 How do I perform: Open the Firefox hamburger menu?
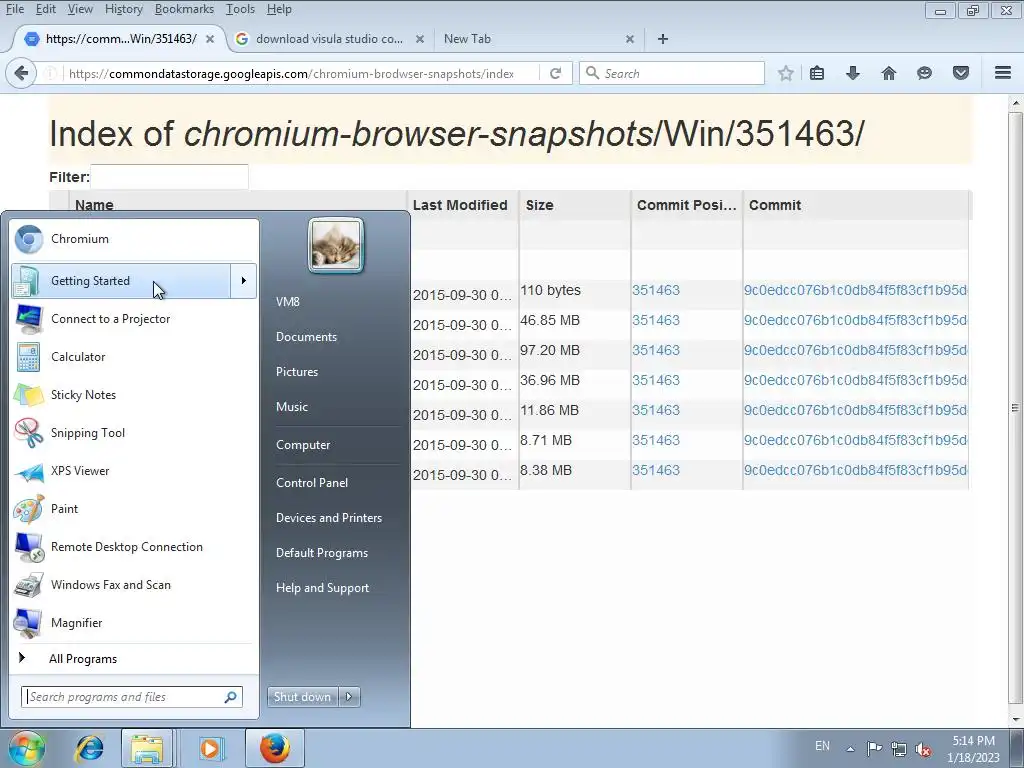pyautogui.click(x=1003, y=73)
